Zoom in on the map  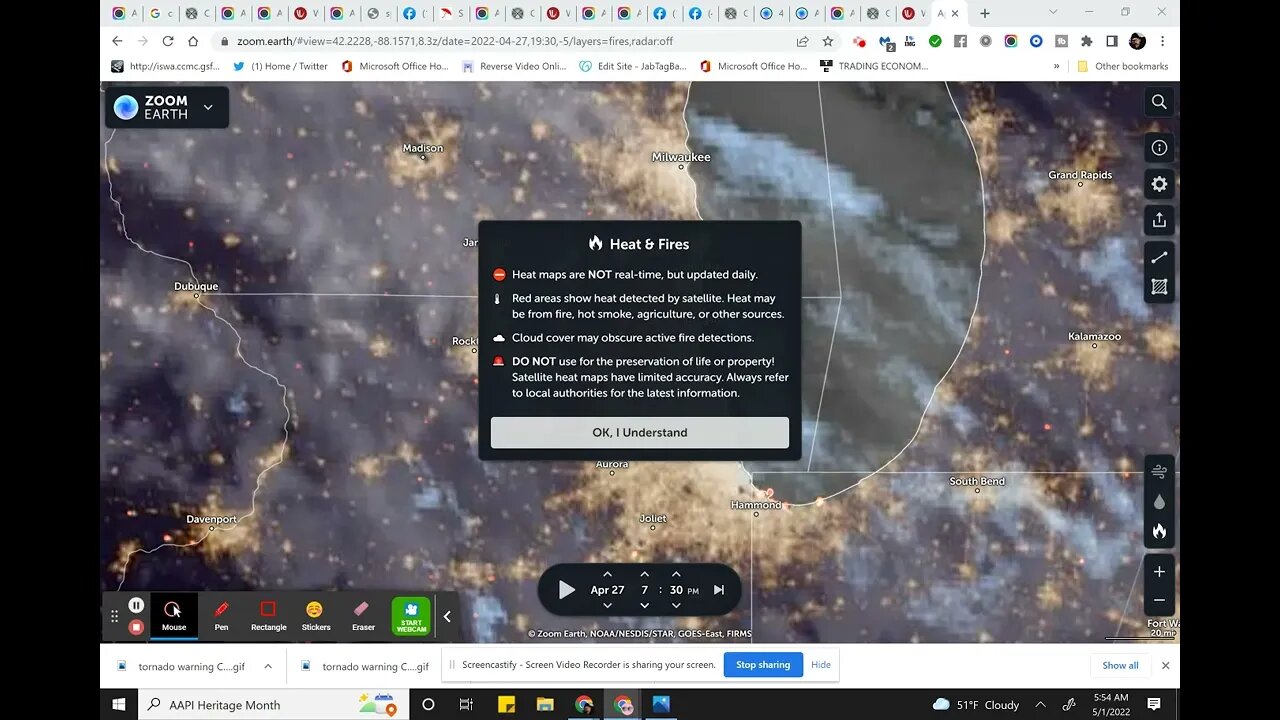click(x=1159, y=572)
